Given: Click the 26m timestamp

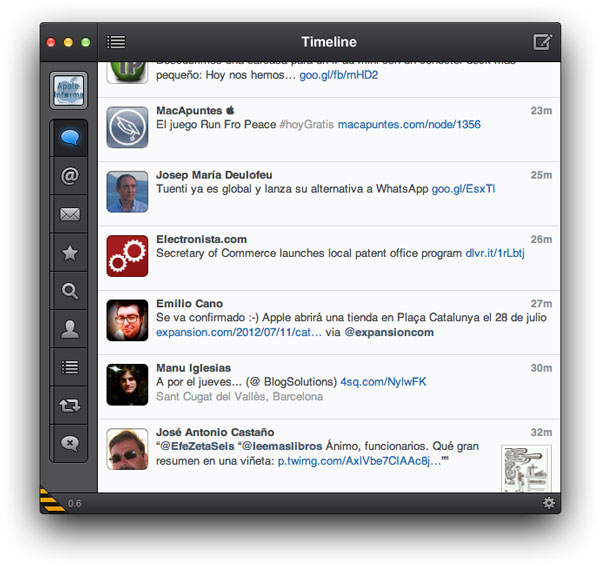Looking at the screenshot, I should pyautogui.click(x=541, y=239).
